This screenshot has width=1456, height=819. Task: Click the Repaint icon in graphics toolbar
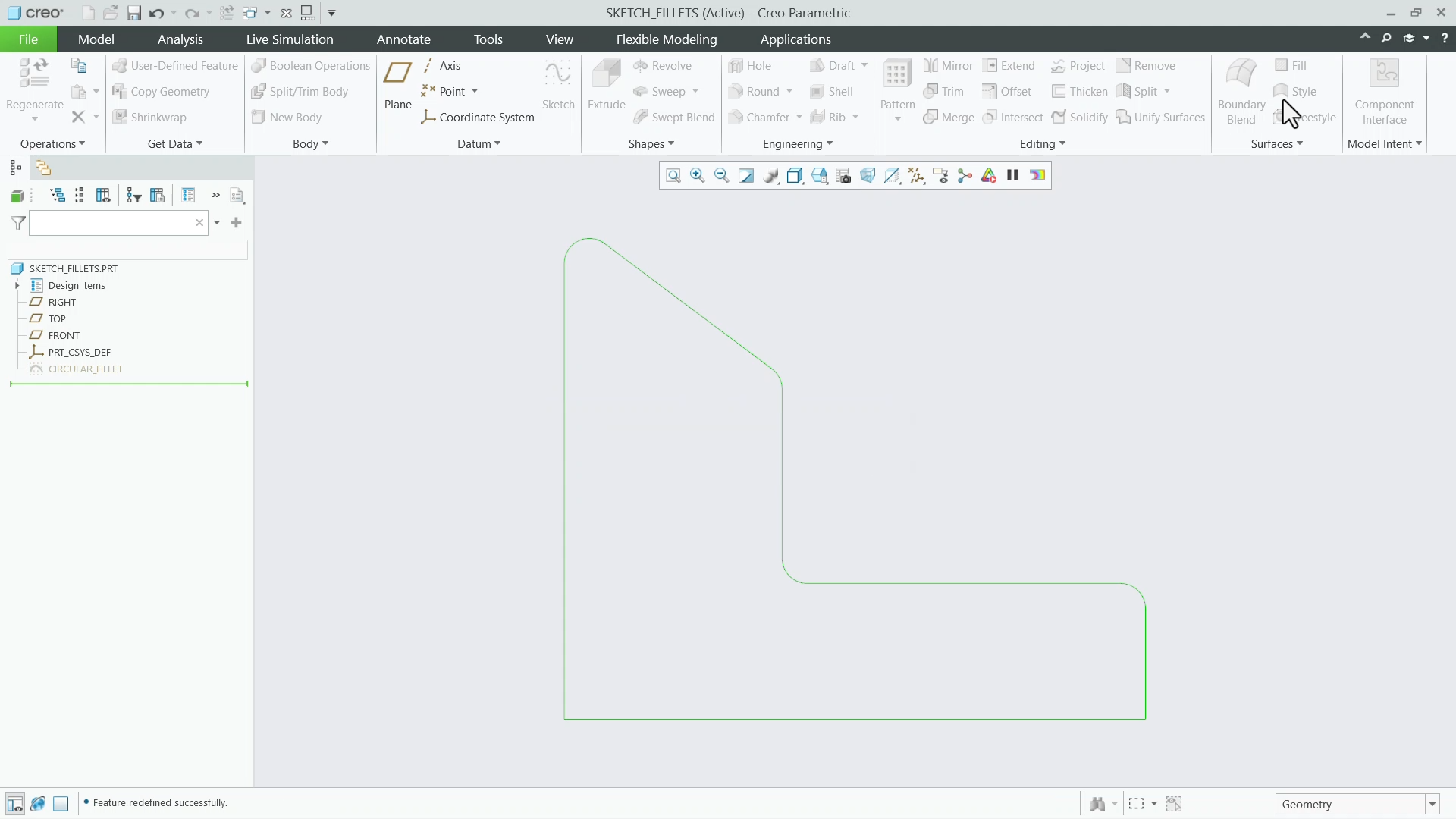click(x=746, y=176)
